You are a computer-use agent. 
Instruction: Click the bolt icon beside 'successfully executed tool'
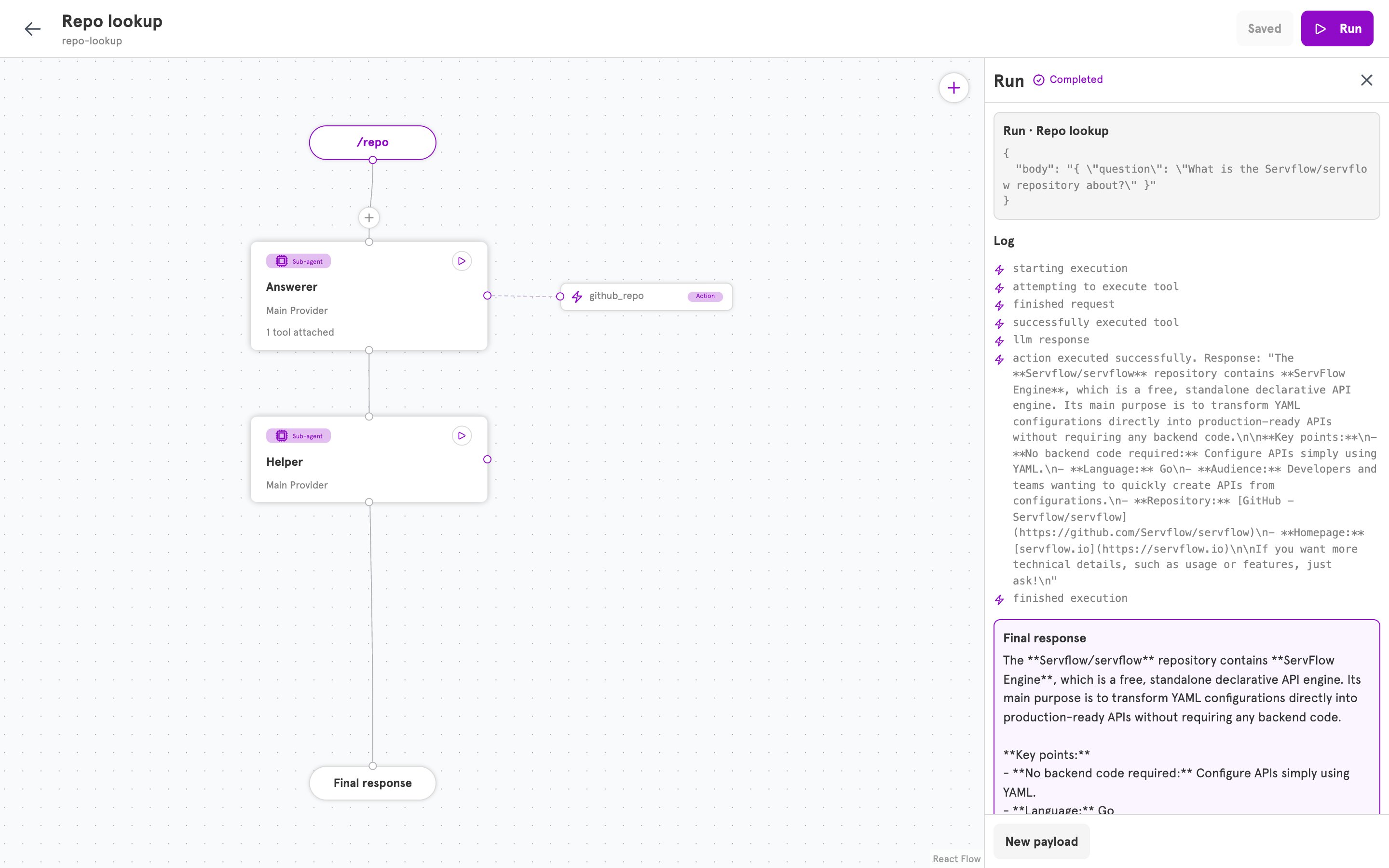(999, 324)
